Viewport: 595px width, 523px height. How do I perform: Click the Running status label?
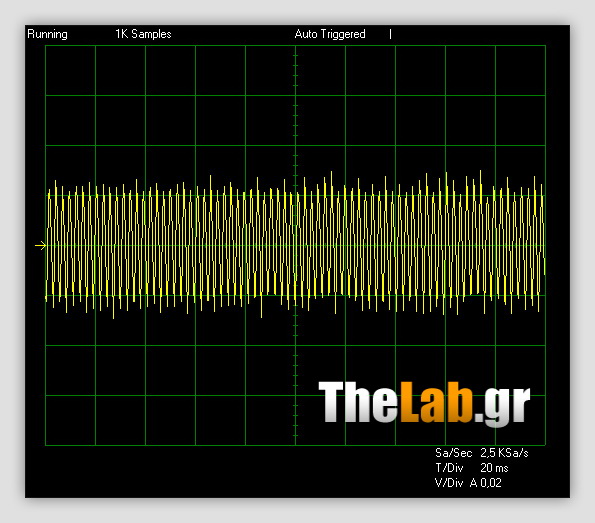click(x=47, y=34)
